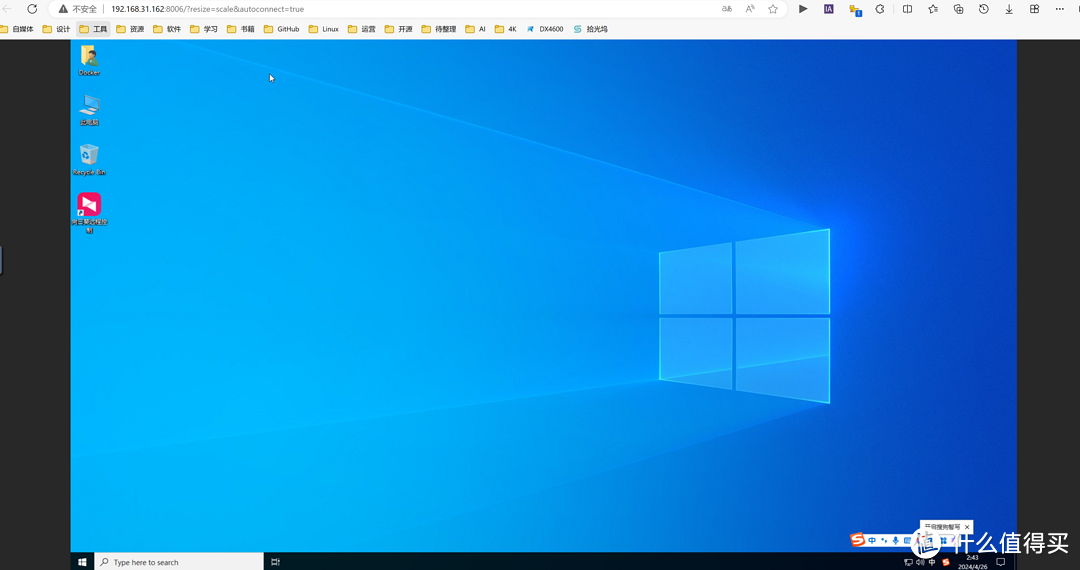Open the Linux bookmarks folder
The height and width of the screenshot is (570, 1080).
pos(324,29)
